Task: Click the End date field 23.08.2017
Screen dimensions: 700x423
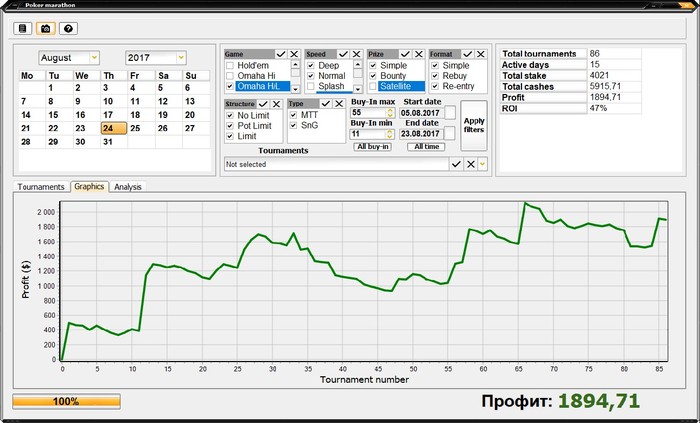Action: click(421, 134)
